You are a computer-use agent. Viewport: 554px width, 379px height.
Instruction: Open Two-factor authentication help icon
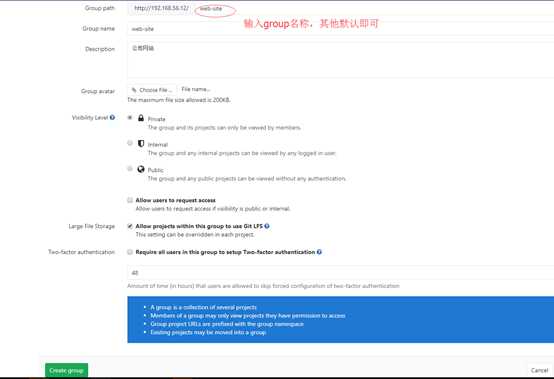click(319, 252)
